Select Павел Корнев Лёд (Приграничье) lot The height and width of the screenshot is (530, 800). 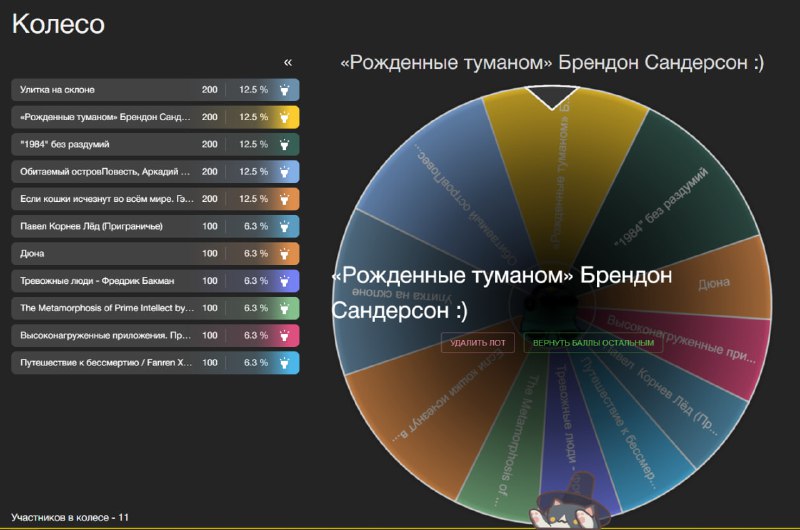(91, 226)
